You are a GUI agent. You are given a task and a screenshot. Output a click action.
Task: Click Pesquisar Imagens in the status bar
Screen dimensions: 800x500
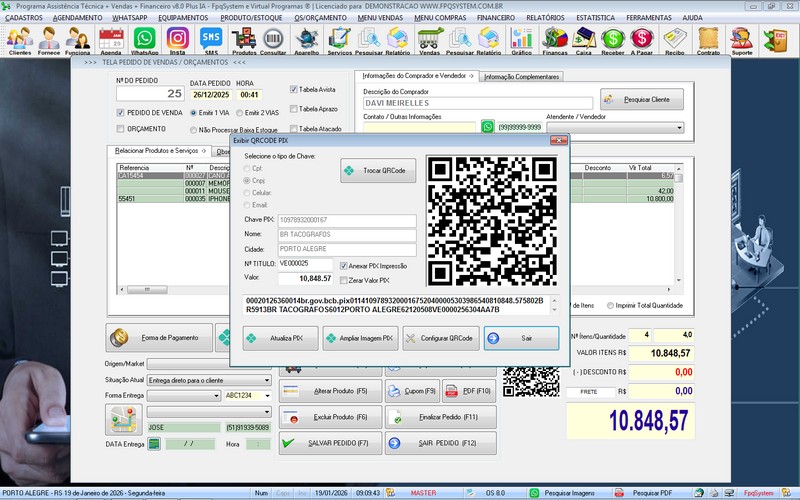coord(569,493)
